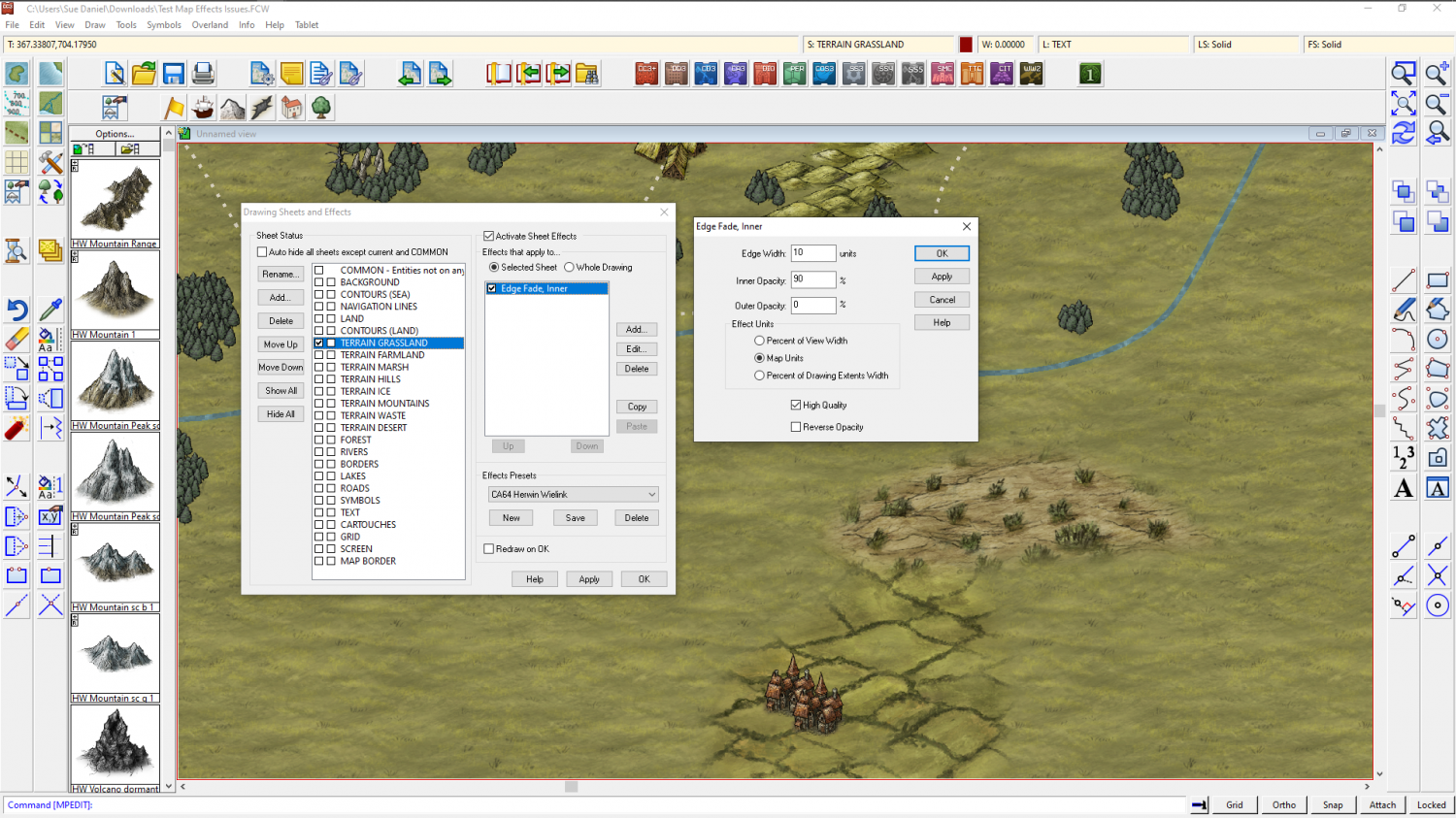Open the File menu
This screenshot has height=818, width=1456.
click(x=13, y=25)
